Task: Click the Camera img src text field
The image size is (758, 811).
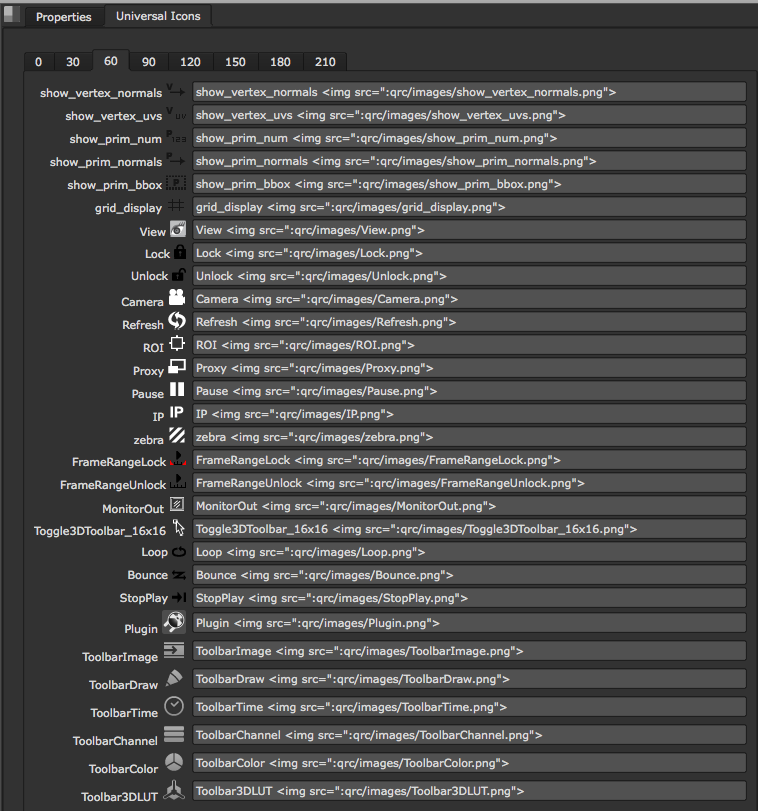Action: tap(469, 299)
